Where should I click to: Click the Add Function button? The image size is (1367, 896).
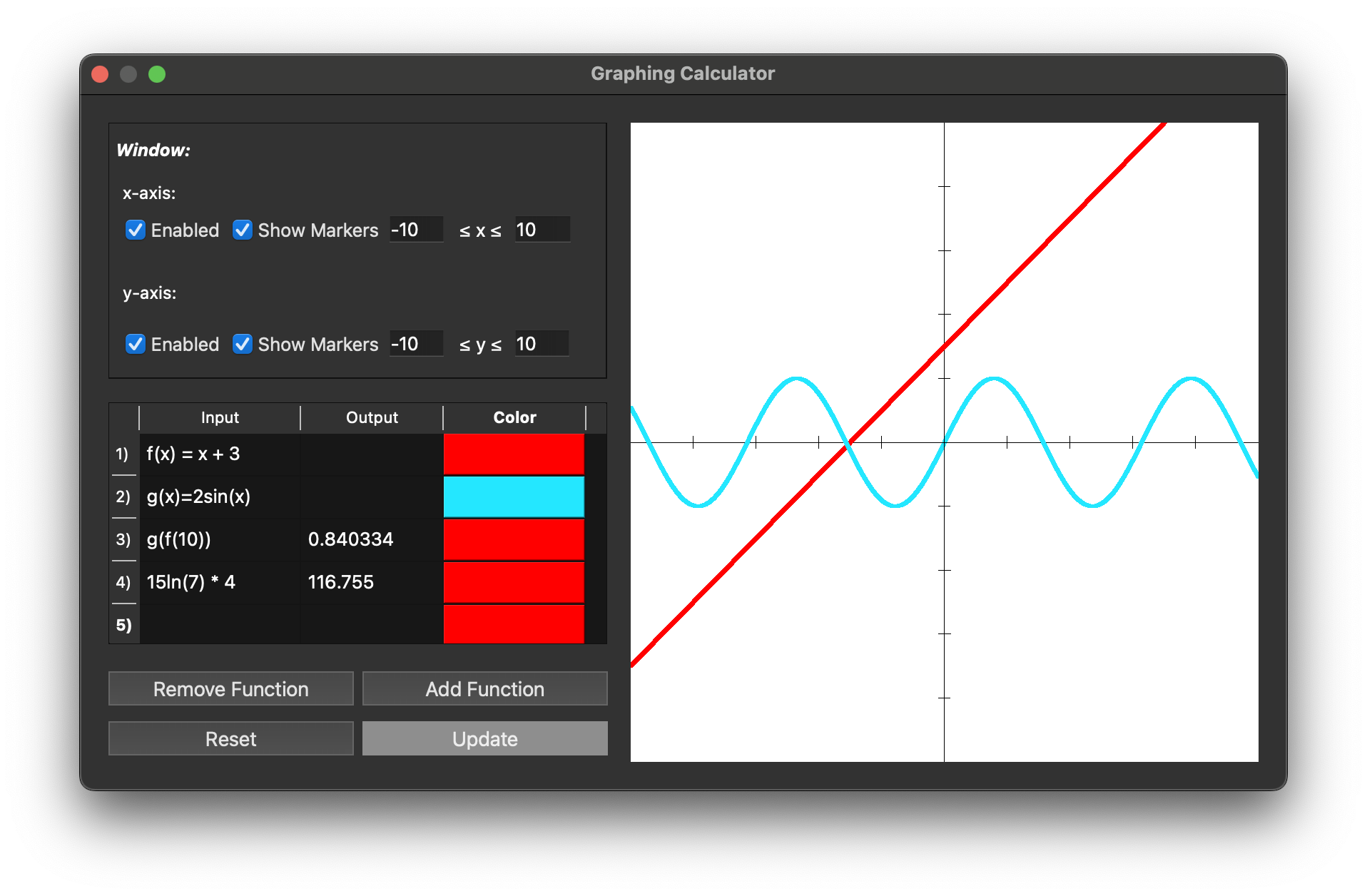(x=484, y=688)
